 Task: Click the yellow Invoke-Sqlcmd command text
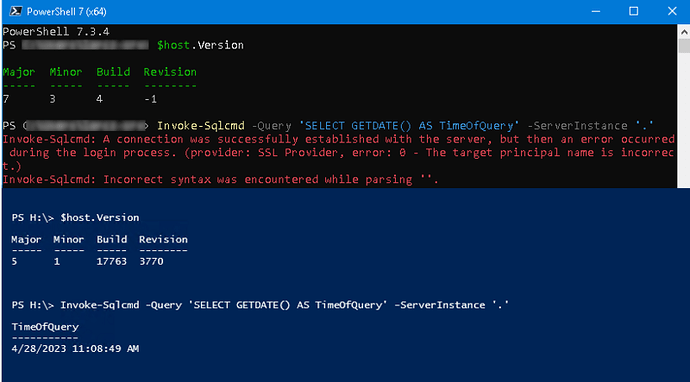click(201, 126)
